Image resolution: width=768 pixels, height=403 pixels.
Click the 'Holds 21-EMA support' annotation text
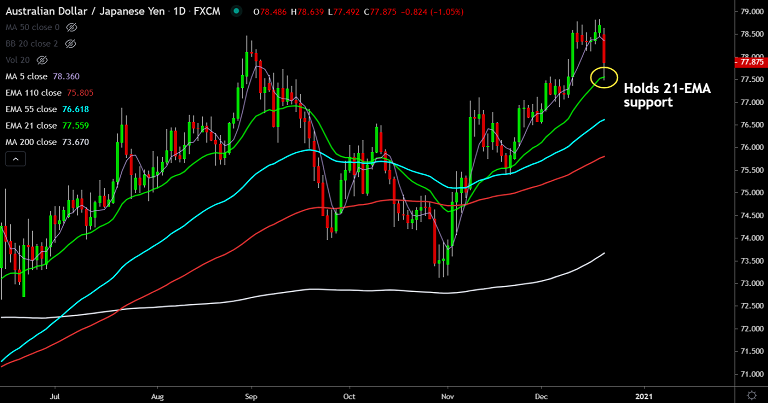(667, 95)
